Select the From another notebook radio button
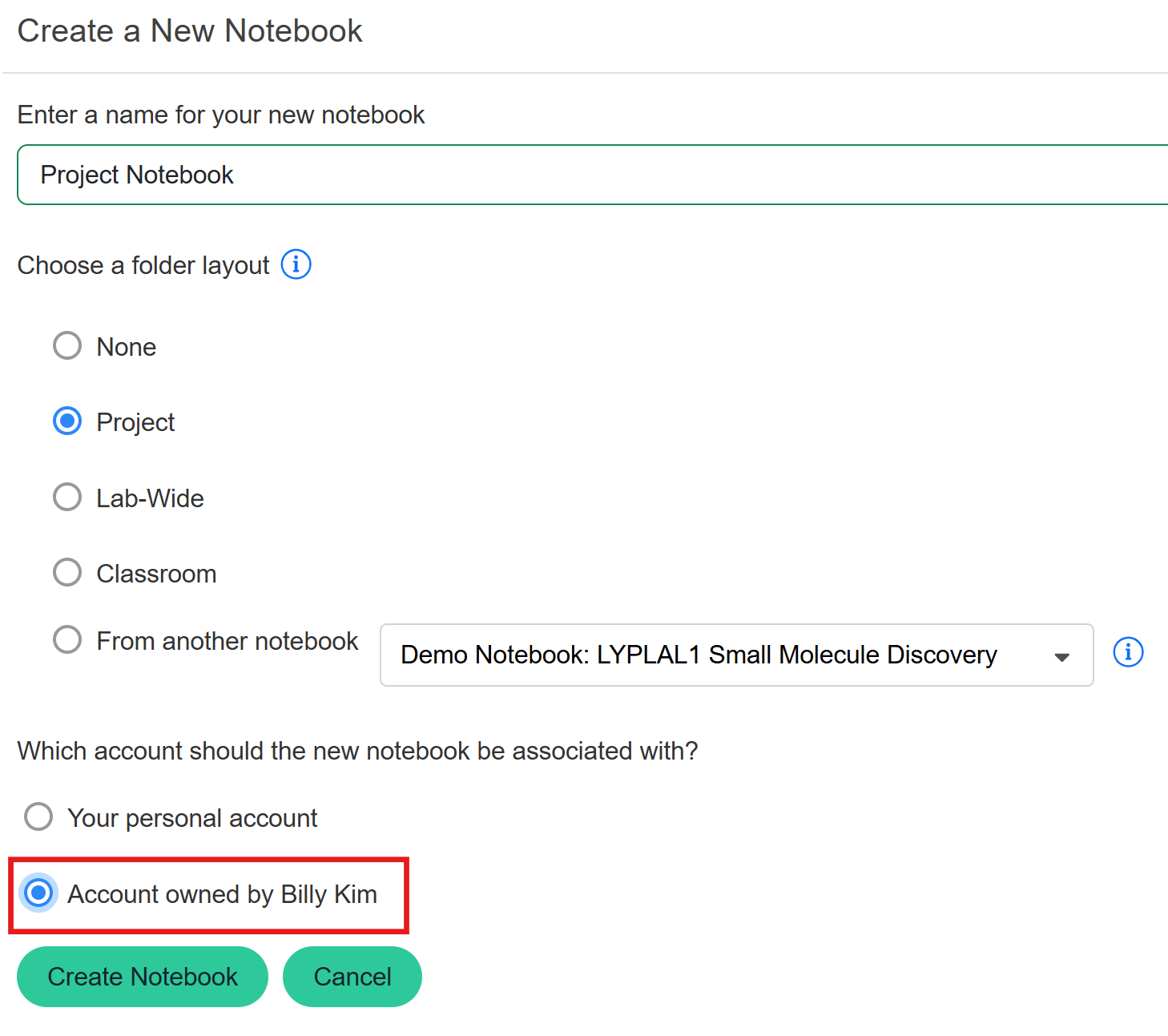Viewport: 1168px width, 1036px height. [67, 640]
